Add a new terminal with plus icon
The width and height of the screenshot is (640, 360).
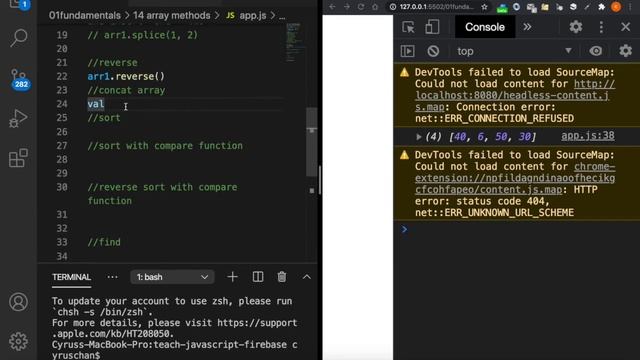point(232,277)
